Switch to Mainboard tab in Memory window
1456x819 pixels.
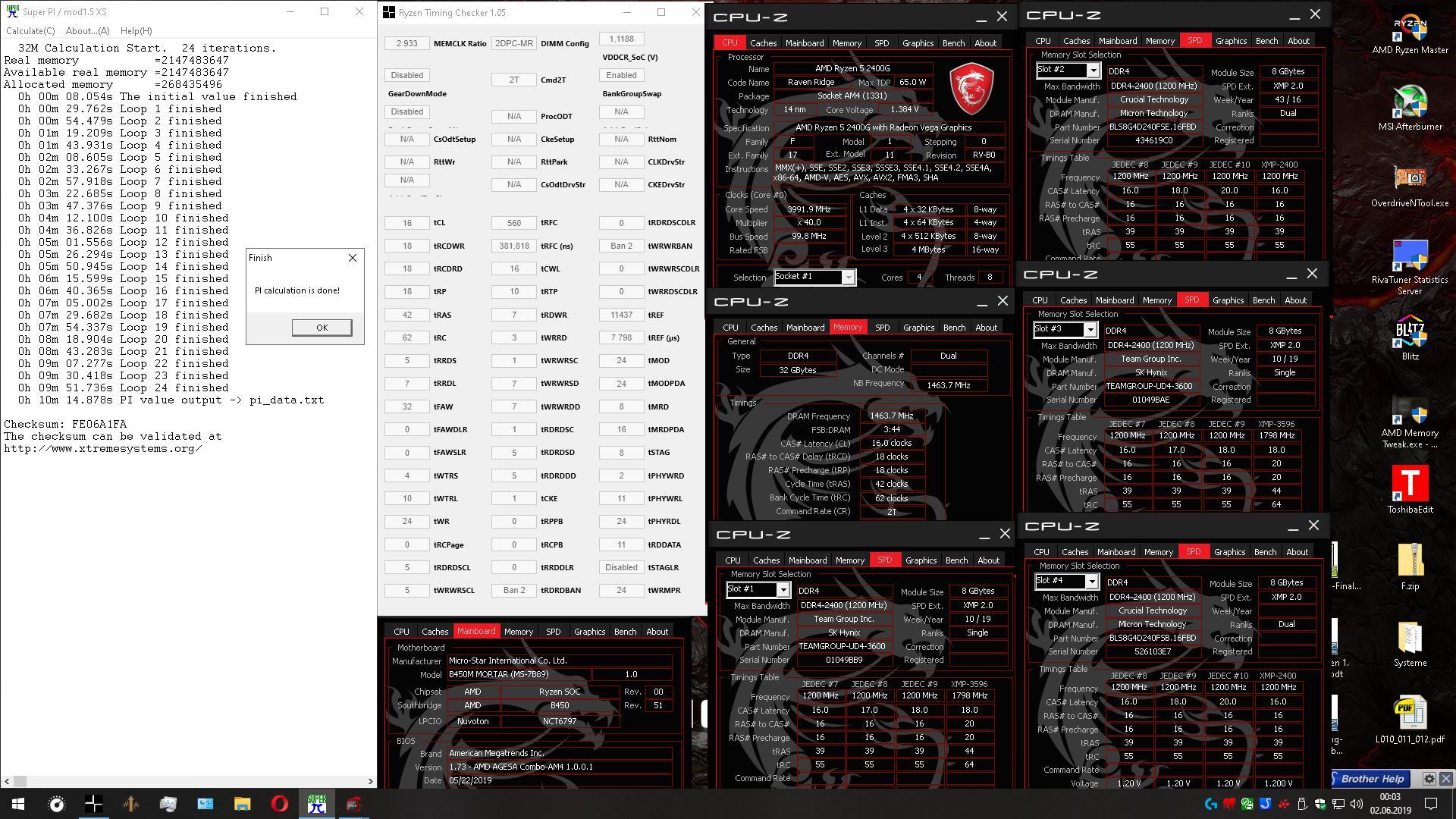(805, 328)
